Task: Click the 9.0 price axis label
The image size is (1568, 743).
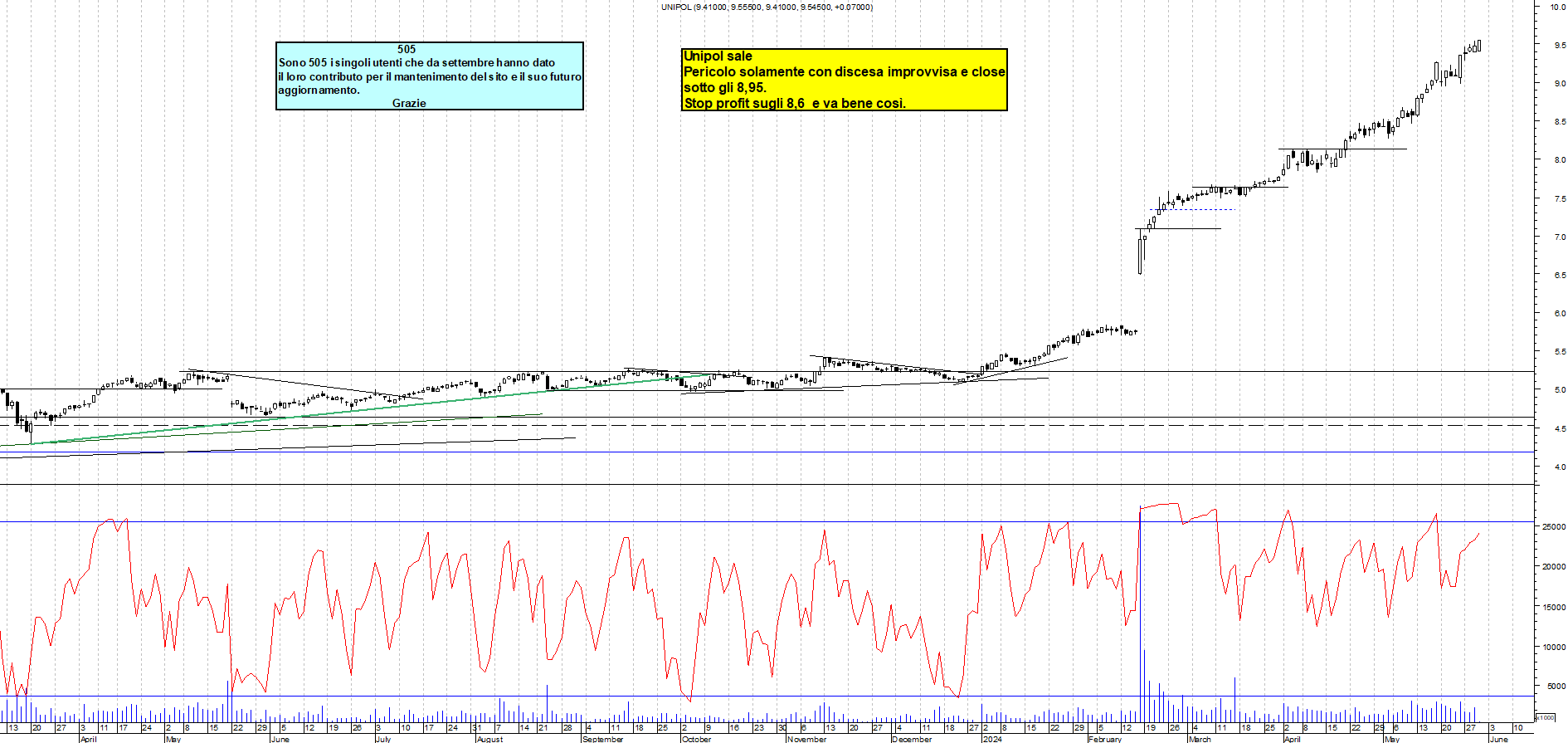Action: point(1560,84)
